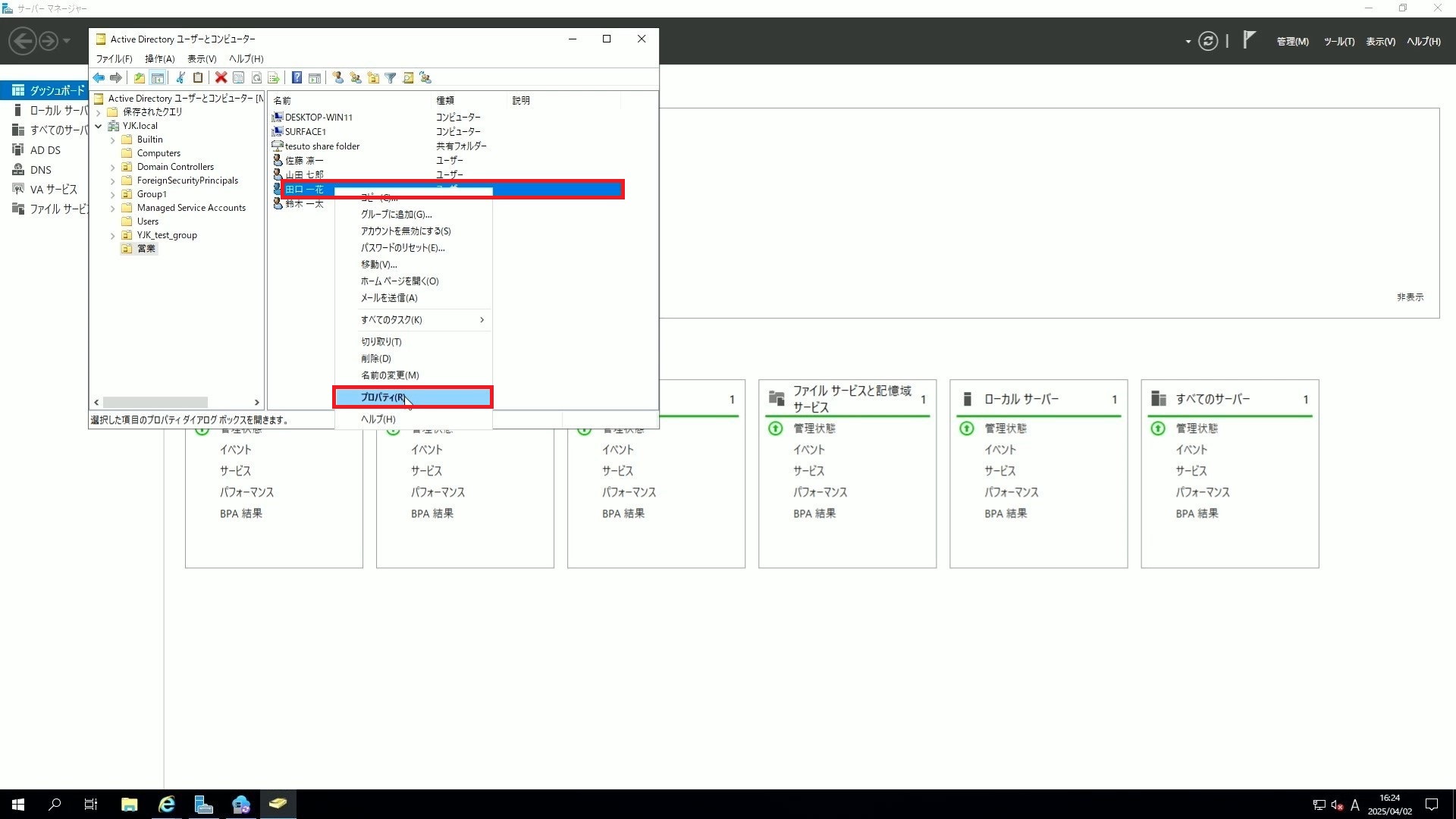This screenshot has width=1456, height=819.
Task: Click the blue question-mark Help icon
Action: (297, 78)
